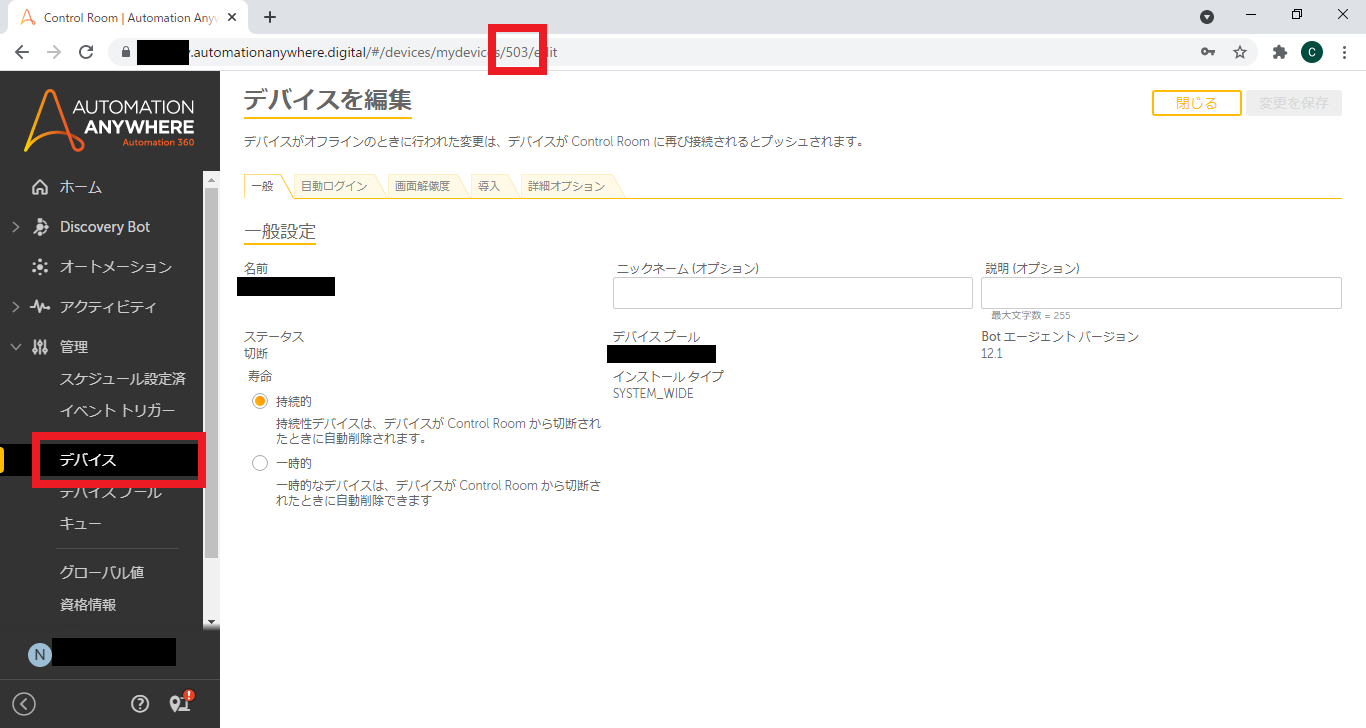Click the browser address bar URL
This screenshot has width=1366, height=728.
click(373, 52)
